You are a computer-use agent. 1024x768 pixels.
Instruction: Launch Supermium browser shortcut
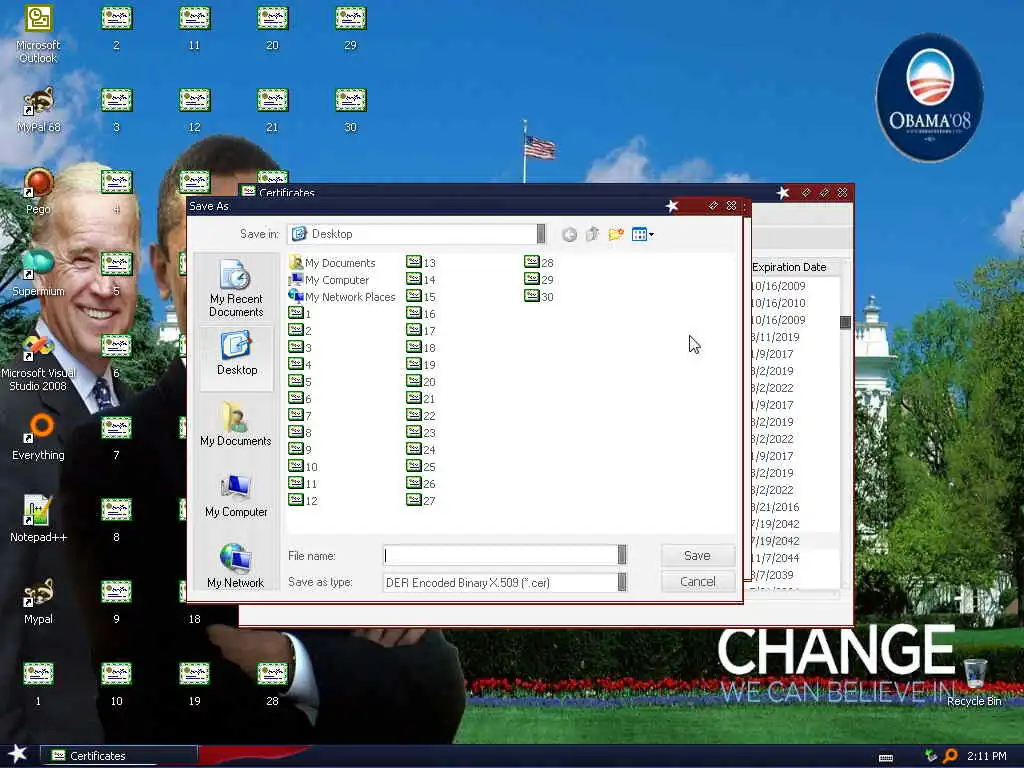[x=38, y=274]
